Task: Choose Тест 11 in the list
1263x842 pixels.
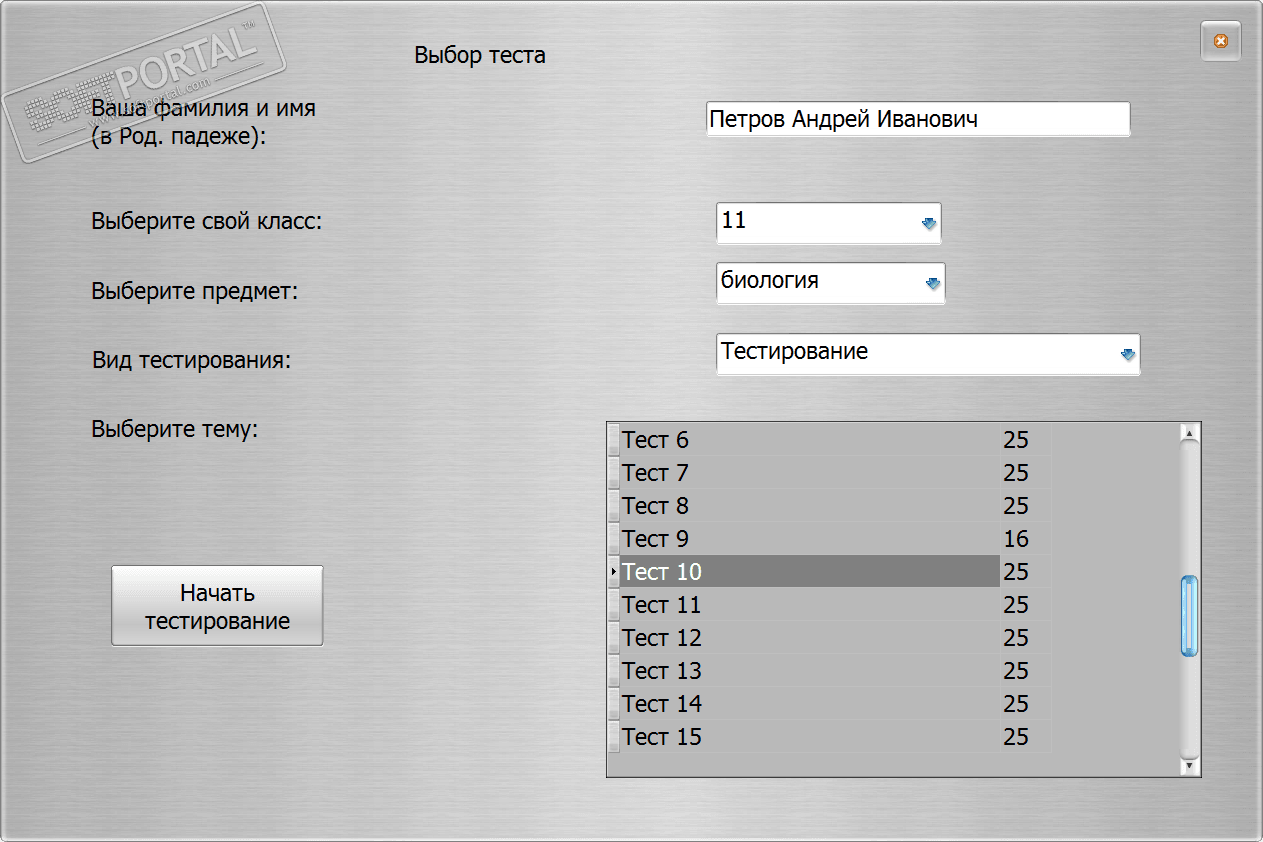Action: pyautogui.click(x=808, y=605)
